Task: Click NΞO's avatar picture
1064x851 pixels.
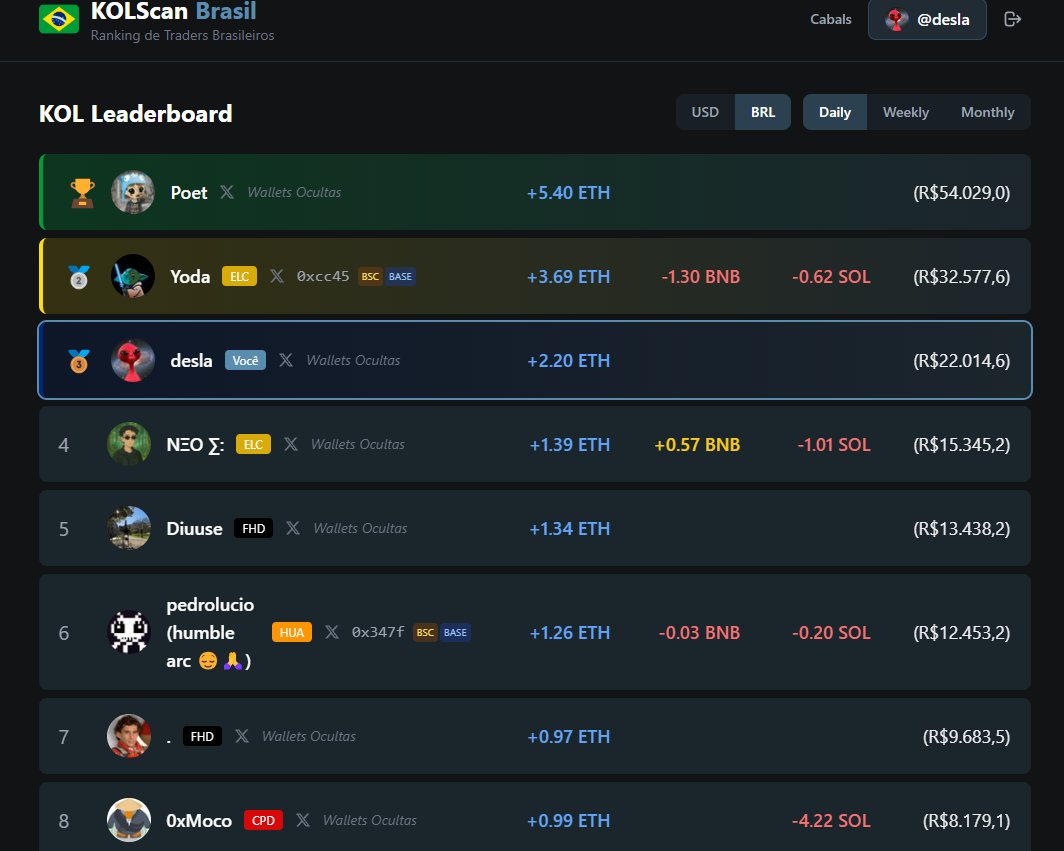Action: pyautogui.click(x=129, y=445)
